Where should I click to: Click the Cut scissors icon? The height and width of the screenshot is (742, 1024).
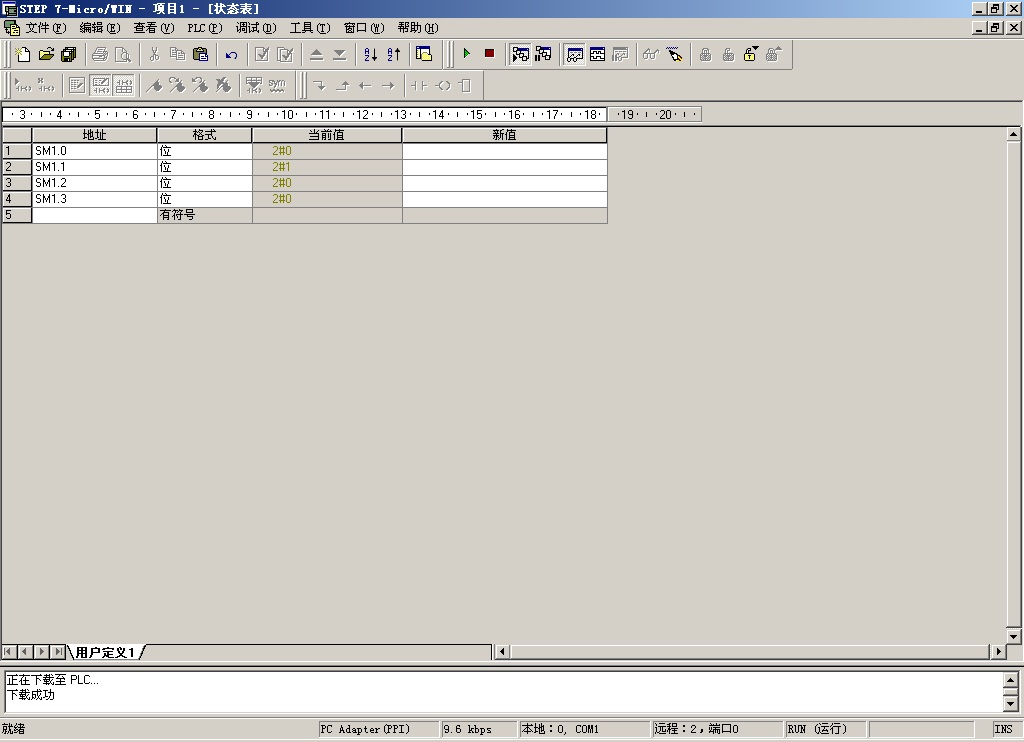click(x=154, y=54)
